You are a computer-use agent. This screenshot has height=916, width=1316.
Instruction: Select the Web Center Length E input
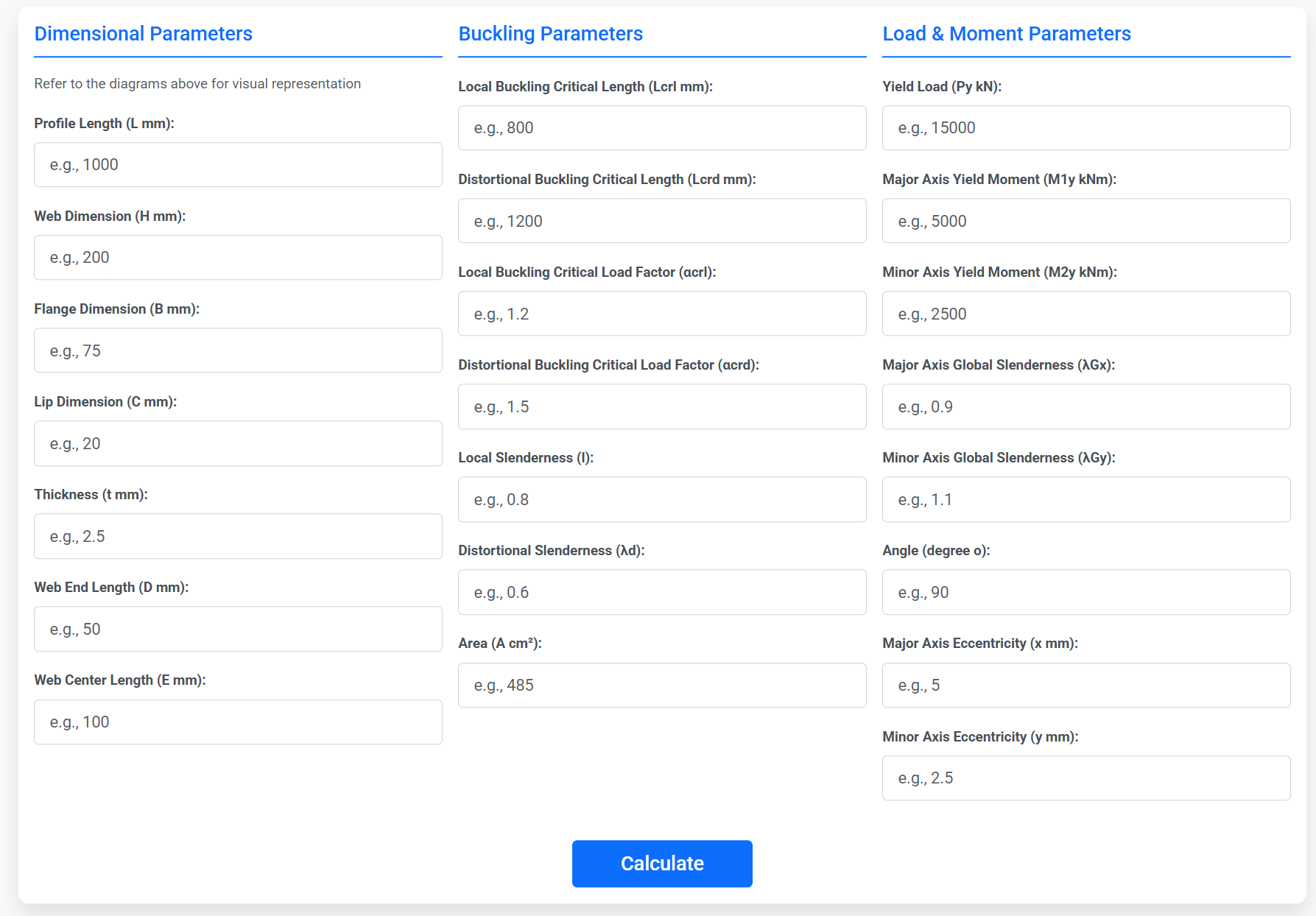tap(238, 722)
